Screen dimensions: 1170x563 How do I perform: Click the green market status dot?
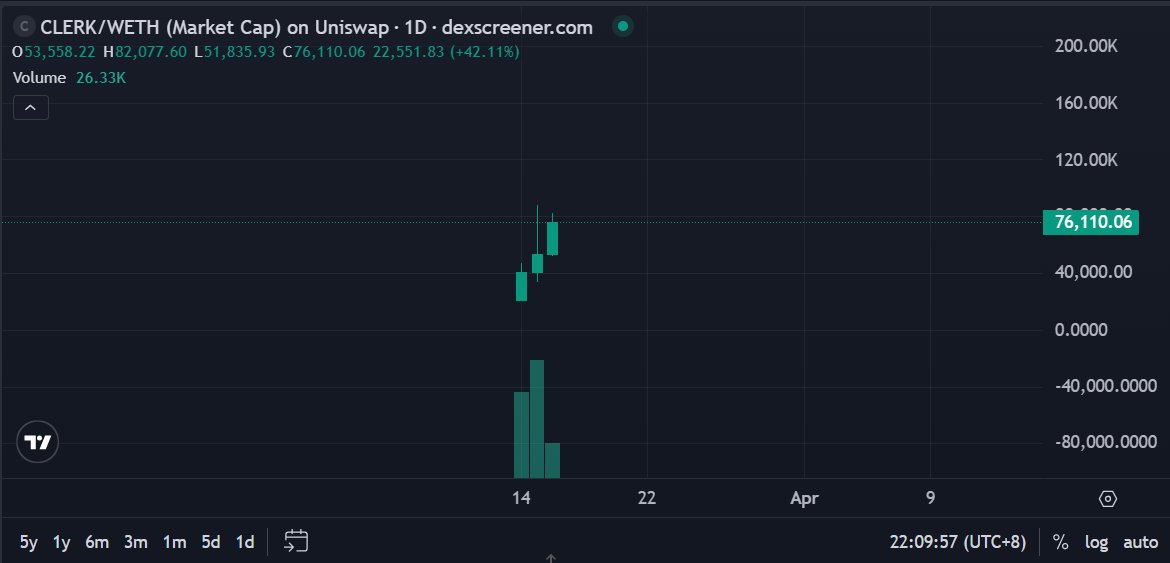pos(623,28)
